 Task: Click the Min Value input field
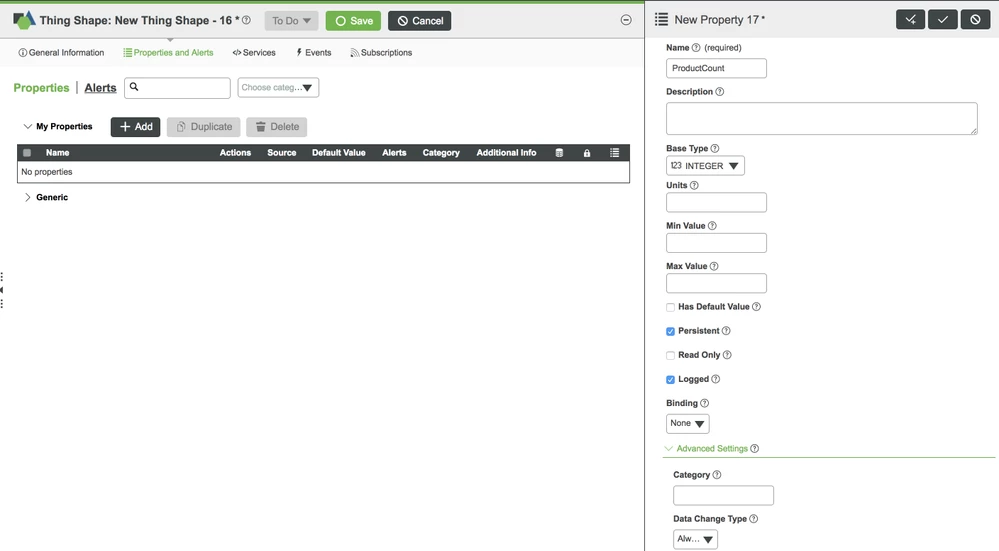[x=716, y=243]
